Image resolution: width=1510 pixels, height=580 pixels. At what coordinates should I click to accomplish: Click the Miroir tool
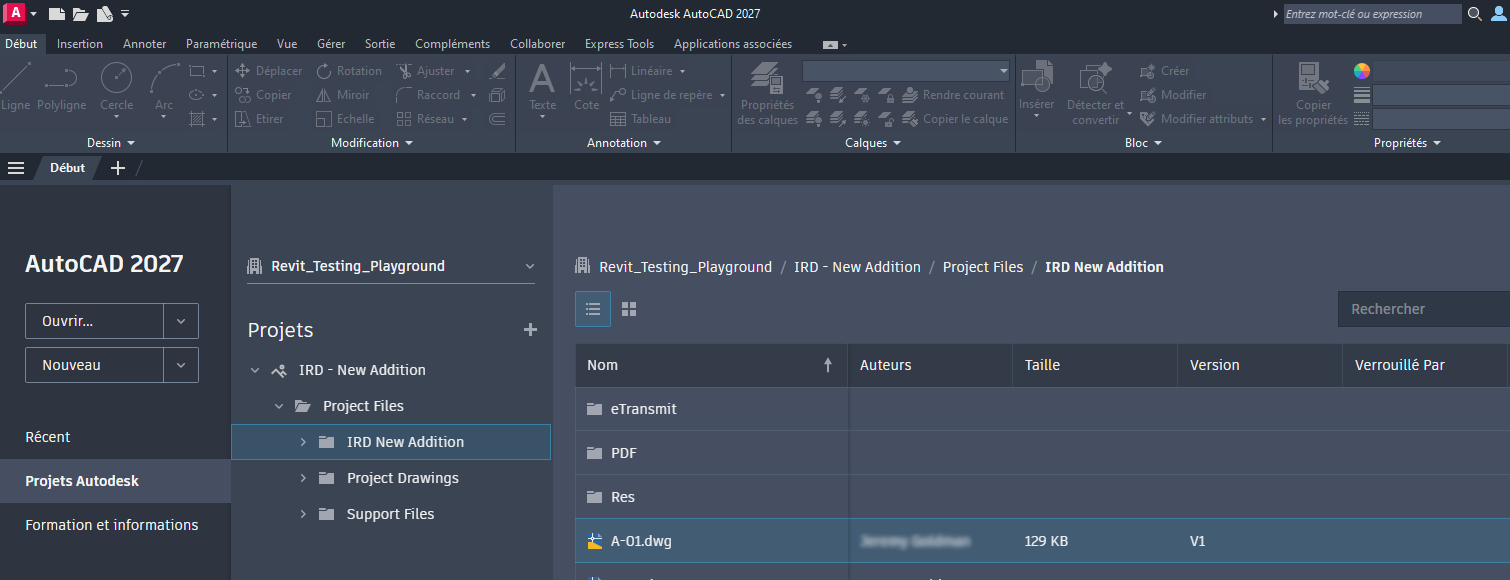point(343,95)
